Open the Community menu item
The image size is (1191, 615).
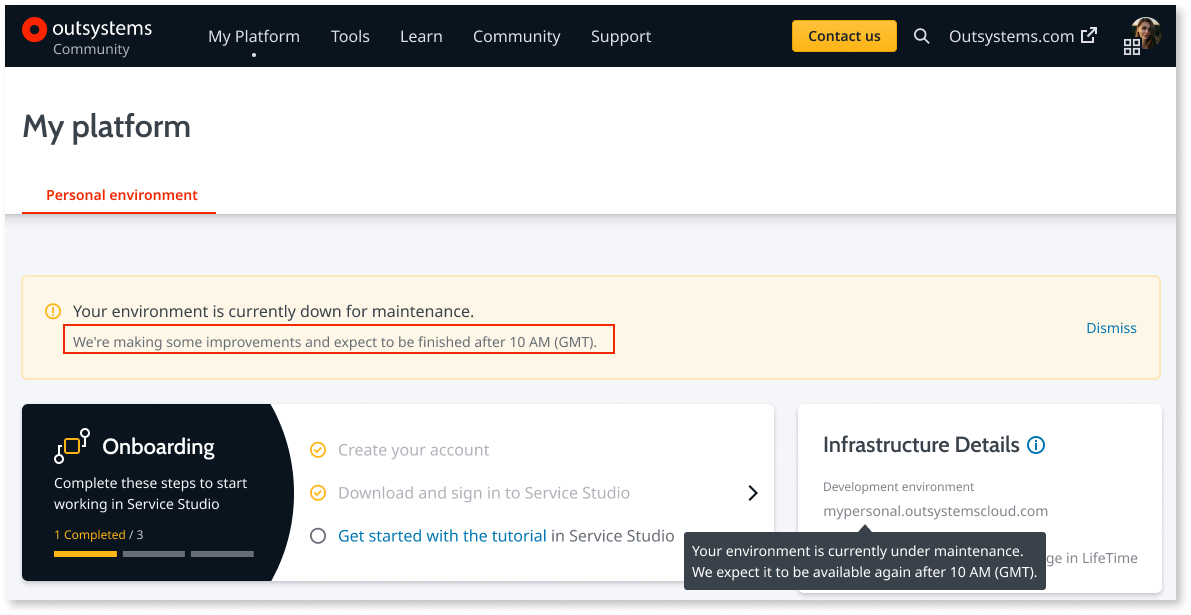point(516,36)
